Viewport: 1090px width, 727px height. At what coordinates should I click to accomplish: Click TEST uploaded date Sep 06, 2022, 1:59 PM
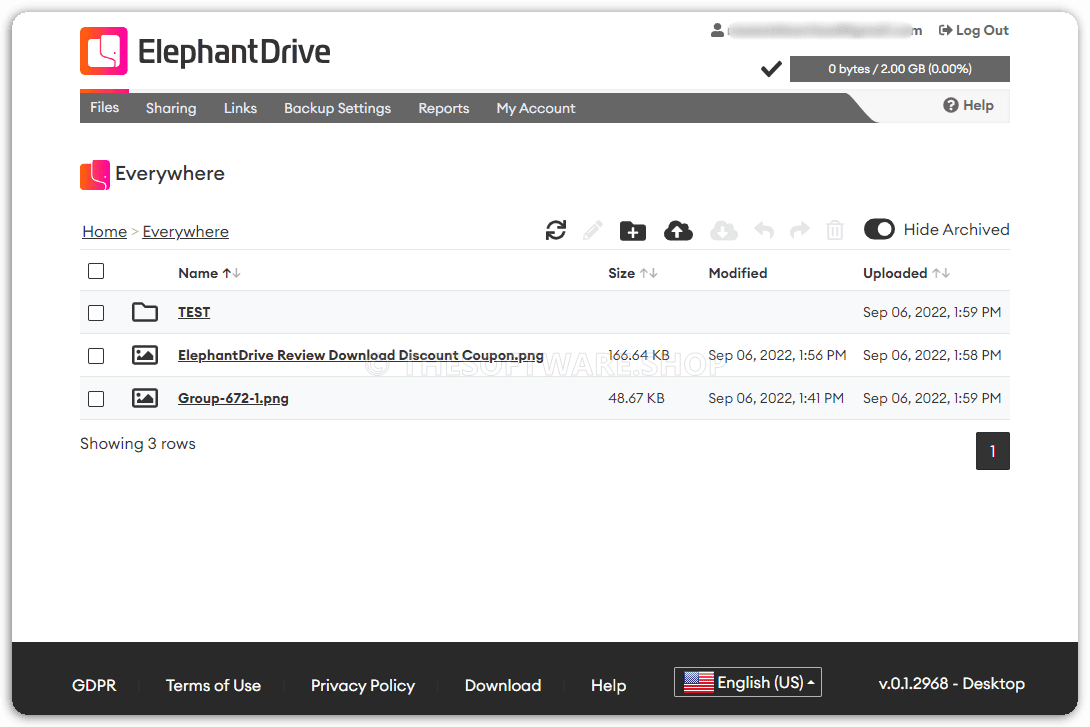coord(932,312)
